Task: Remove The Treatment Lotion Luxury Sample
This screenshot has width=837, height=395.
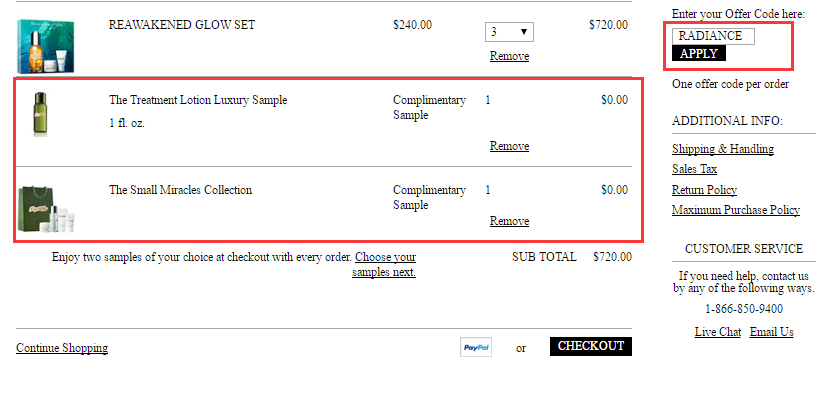Action: pos(509,146)
